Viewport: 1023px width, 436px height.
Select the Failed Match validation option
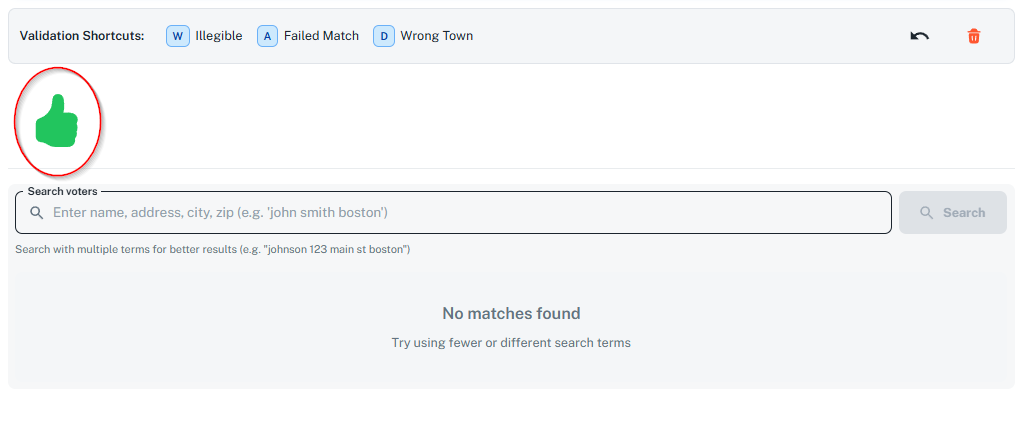coord(308,36)
